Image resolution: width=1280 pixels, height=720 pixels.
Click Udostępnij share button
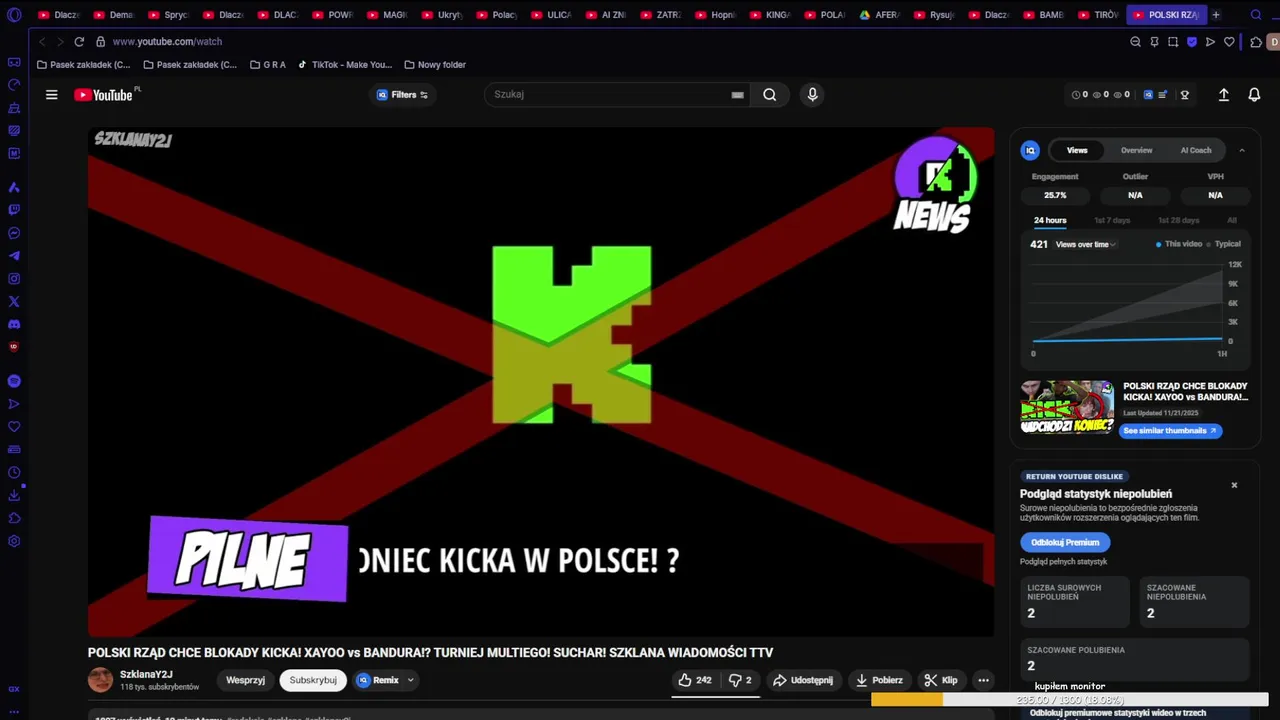803,680
